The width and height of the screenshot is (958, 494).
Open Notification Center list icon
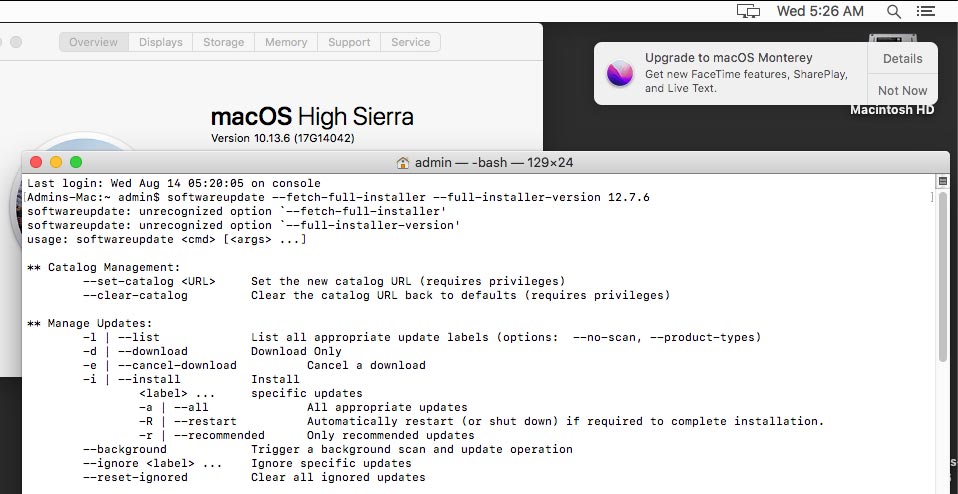(926, 11)
